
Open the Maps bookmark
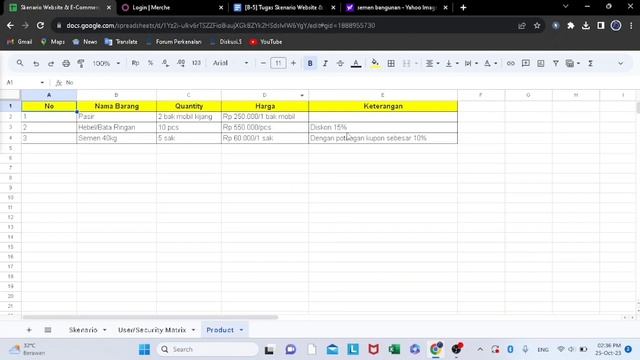(x=53, y=42)
